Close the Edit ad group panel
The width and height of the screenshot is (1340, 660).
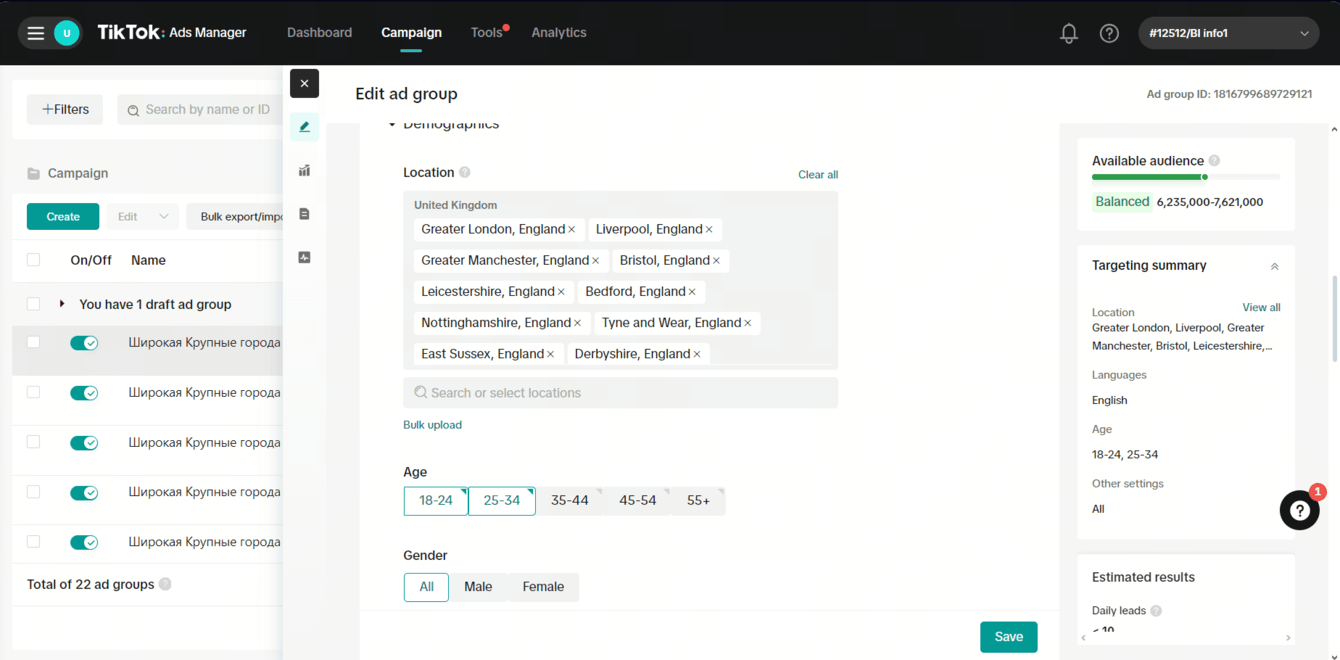tap(305, 83)
